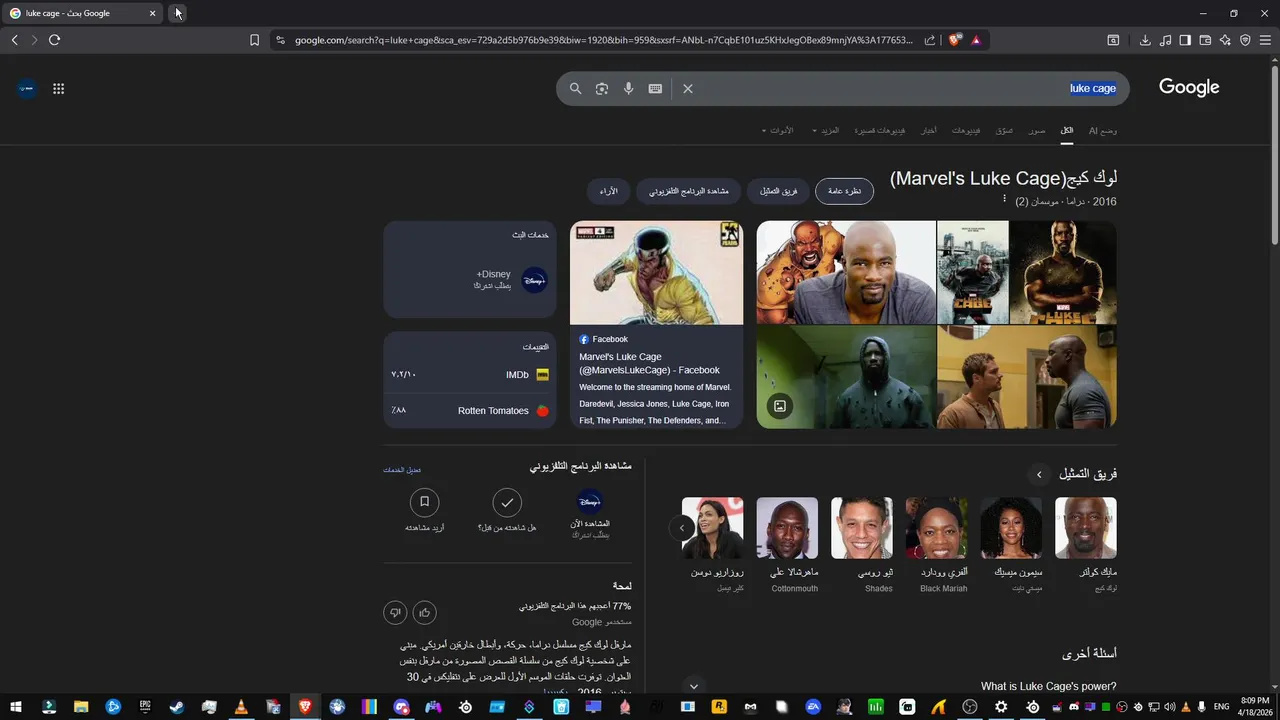The width and height of the screenshot is (1280, 720).
Task: Open Mahershala Ali Cottonmouth thumbnail
Action: point(787,528)
